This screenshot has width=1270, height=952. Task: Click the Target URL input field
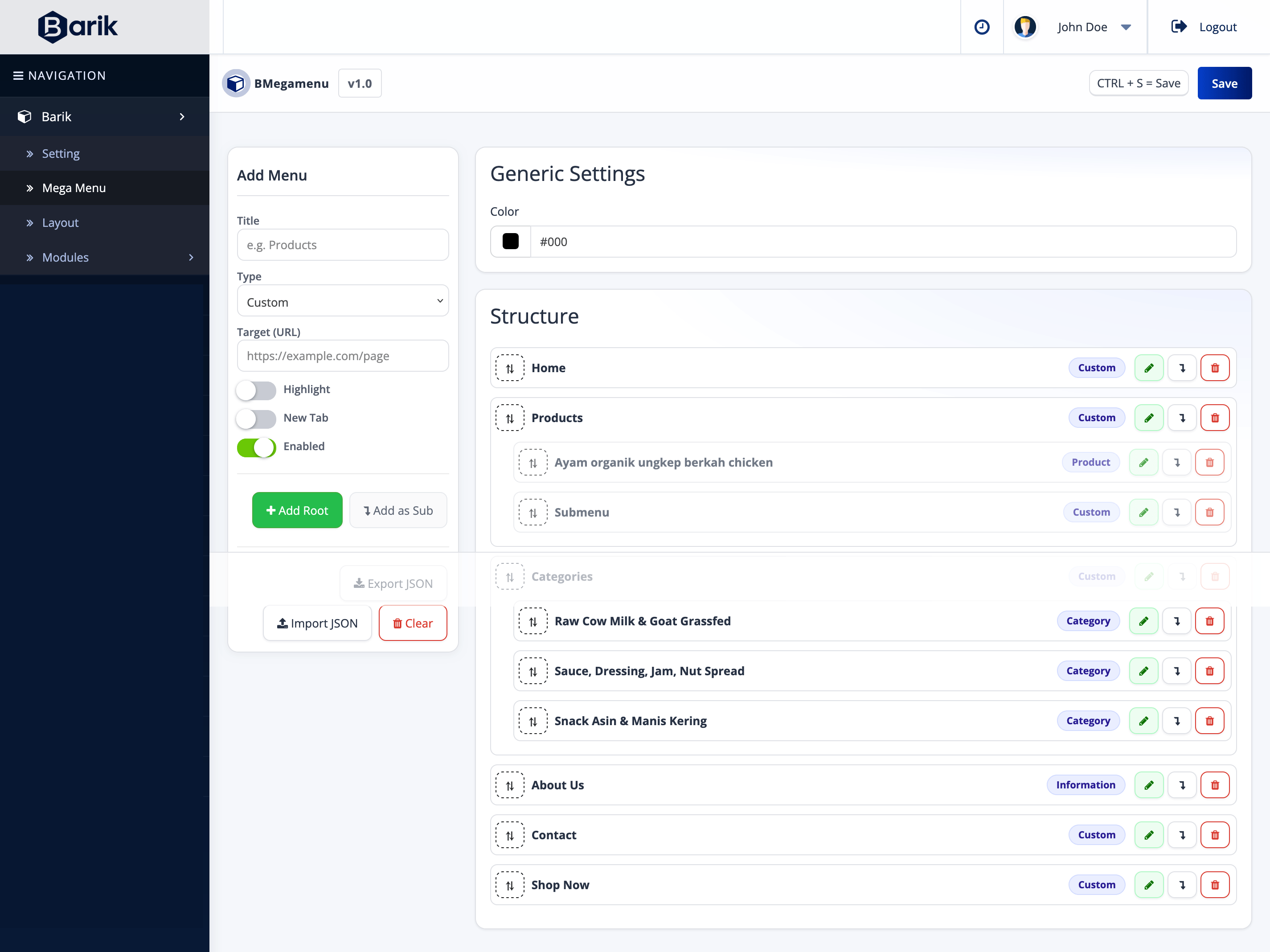click(x=343, y=355)
